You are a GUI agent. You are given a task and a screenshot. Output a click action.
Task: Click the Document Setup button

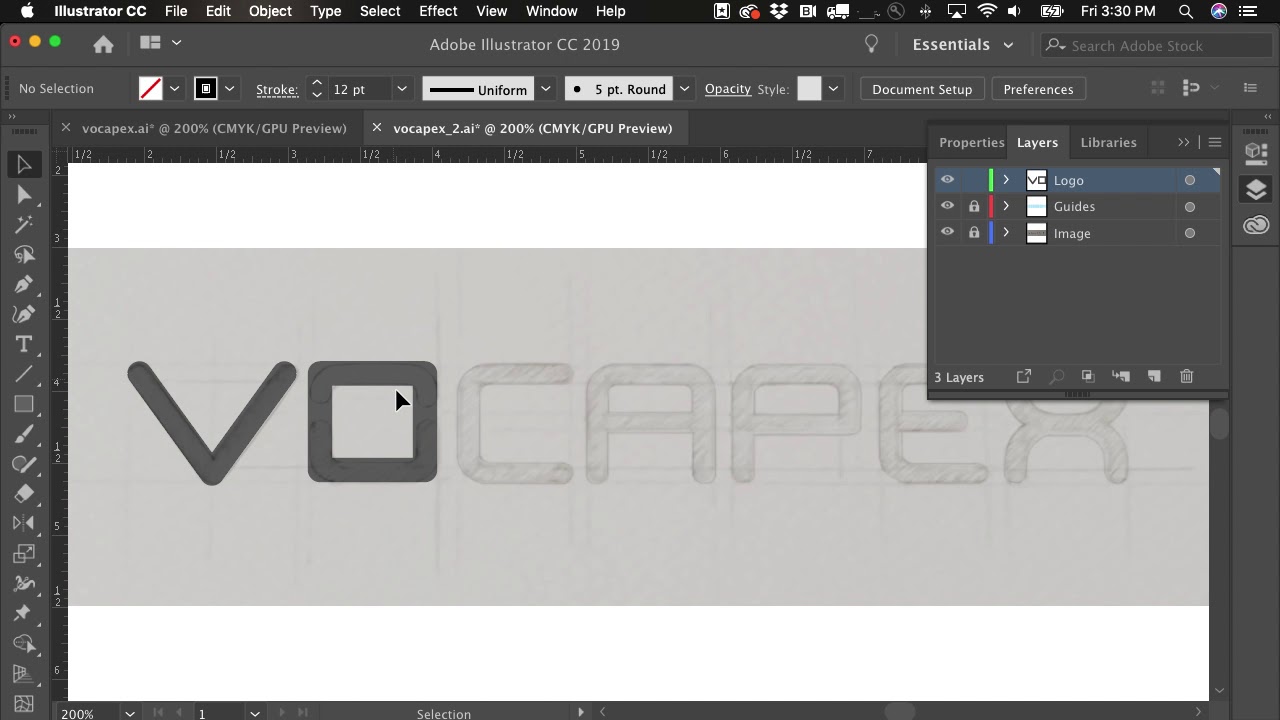[922, 89]
